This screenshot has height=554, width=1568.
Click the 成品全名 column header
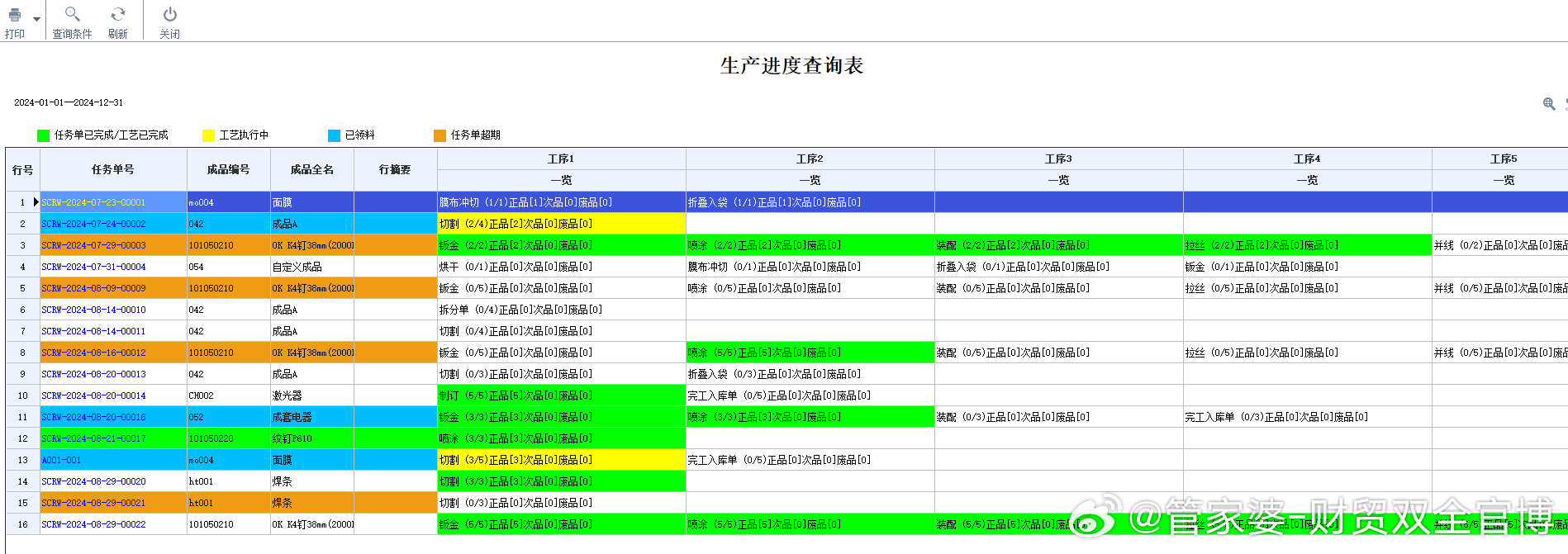[311, 169]
